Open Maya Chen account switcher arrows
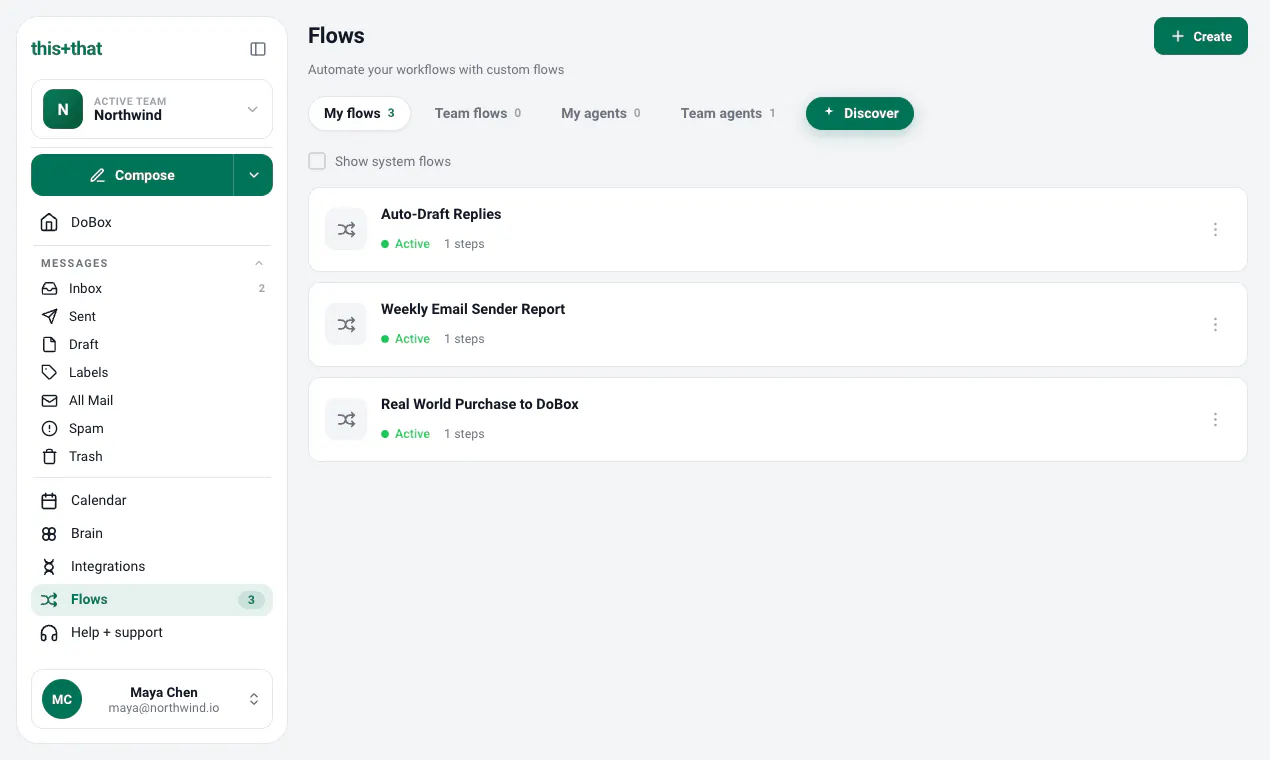This screenshot has height=760, width=1270. [x=254, y=699]
